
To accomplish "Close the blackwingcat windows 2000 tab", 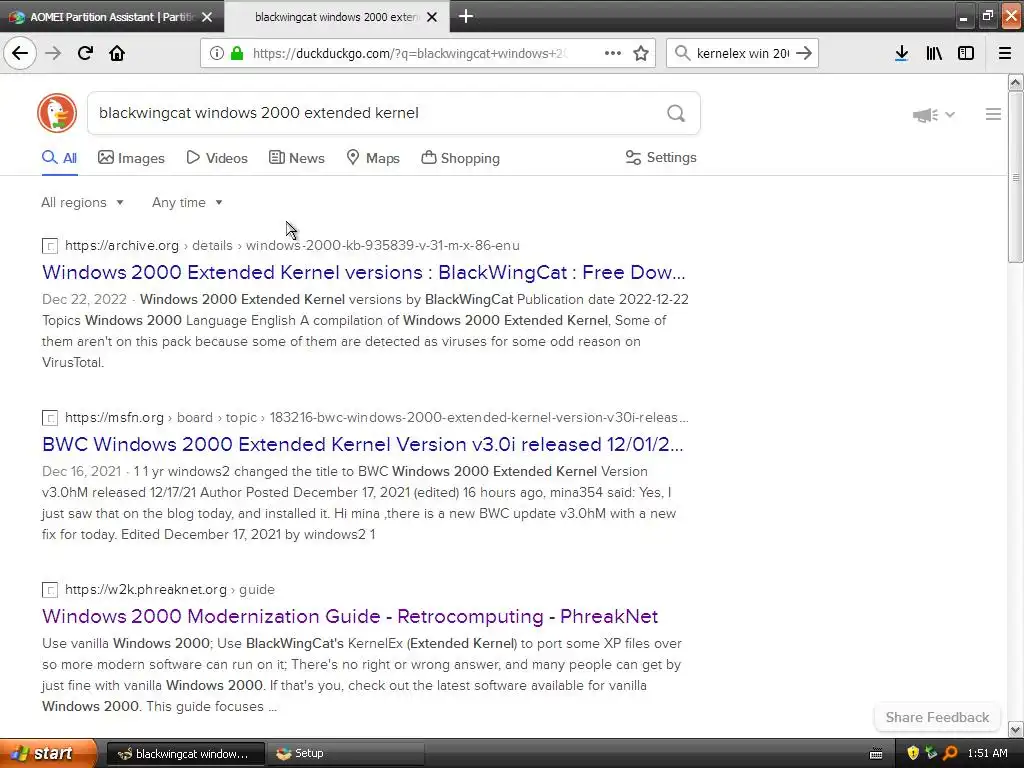I will click(432, 17).
